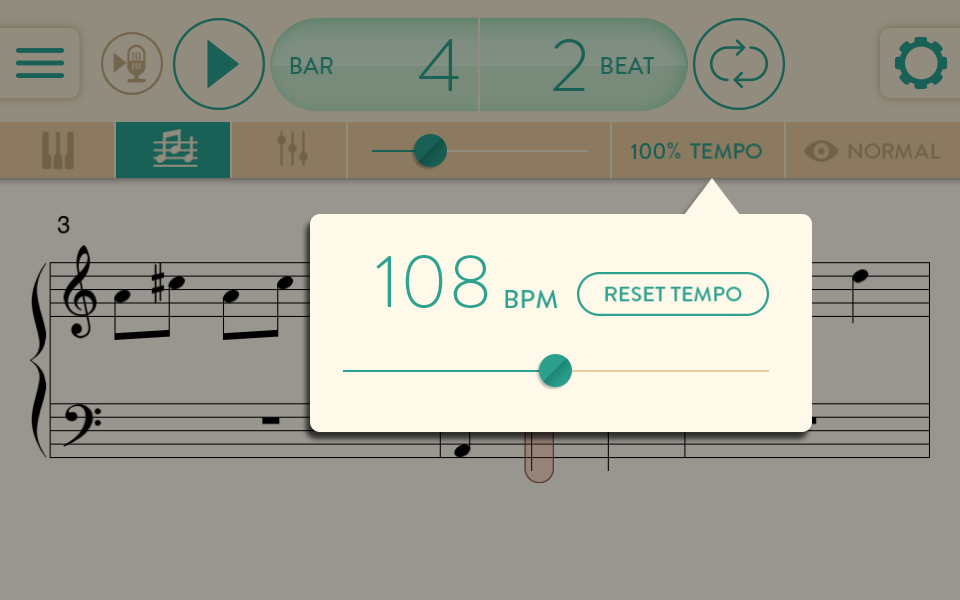Click the toolbar position slider knob
Screen dimensions: 960x600
click(x=430, y=151)
